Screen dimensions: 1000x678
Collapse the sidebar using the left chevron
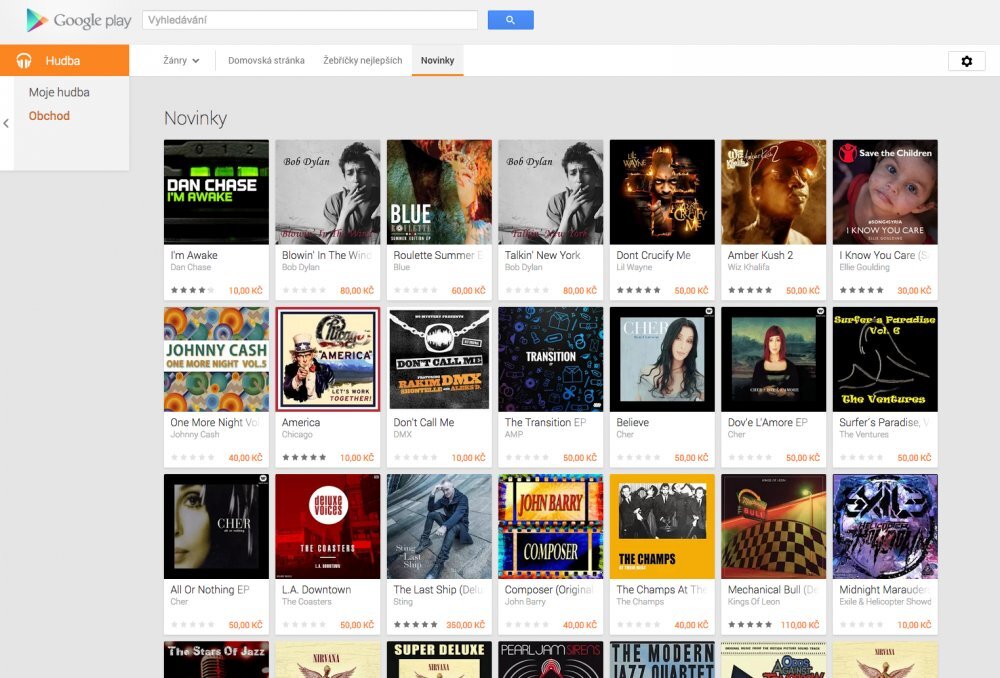(7, 122)
